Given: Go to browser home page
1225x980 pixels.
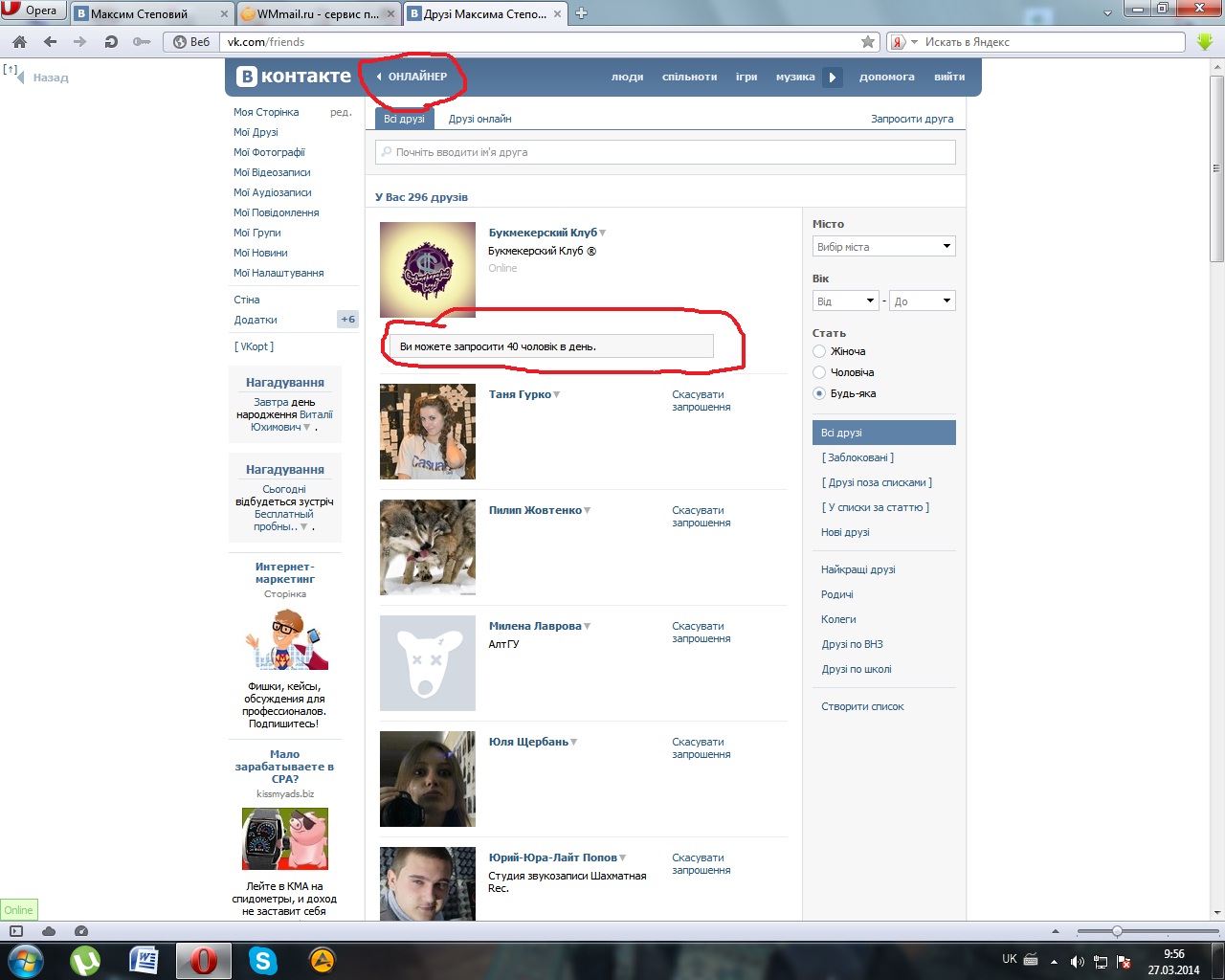Looking at the screenshot, I should [x=19, y=42].
